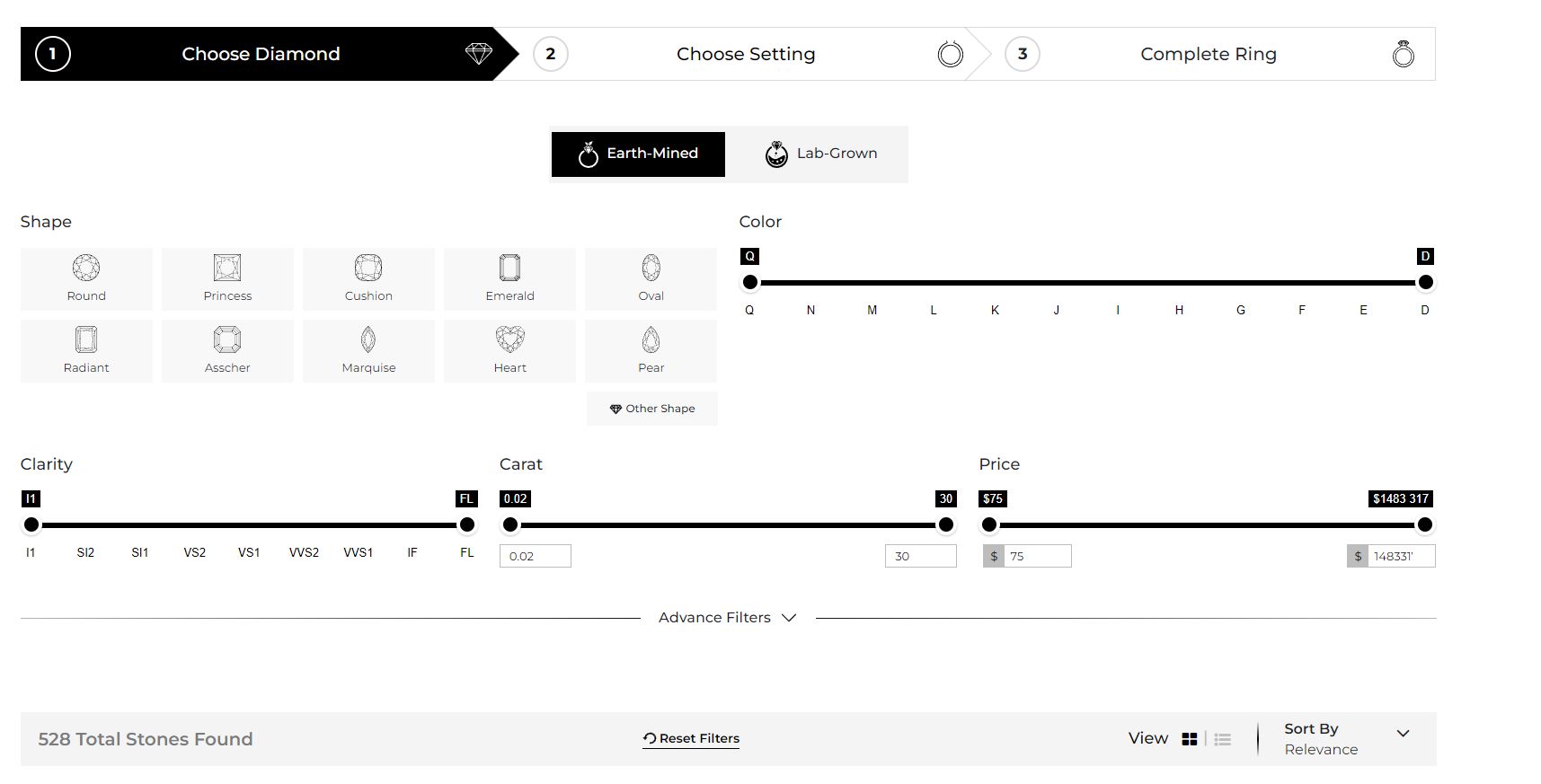Choose the Princess cut shape
The height and width of the screenshot is (784, 1541).
coord(227,279)
